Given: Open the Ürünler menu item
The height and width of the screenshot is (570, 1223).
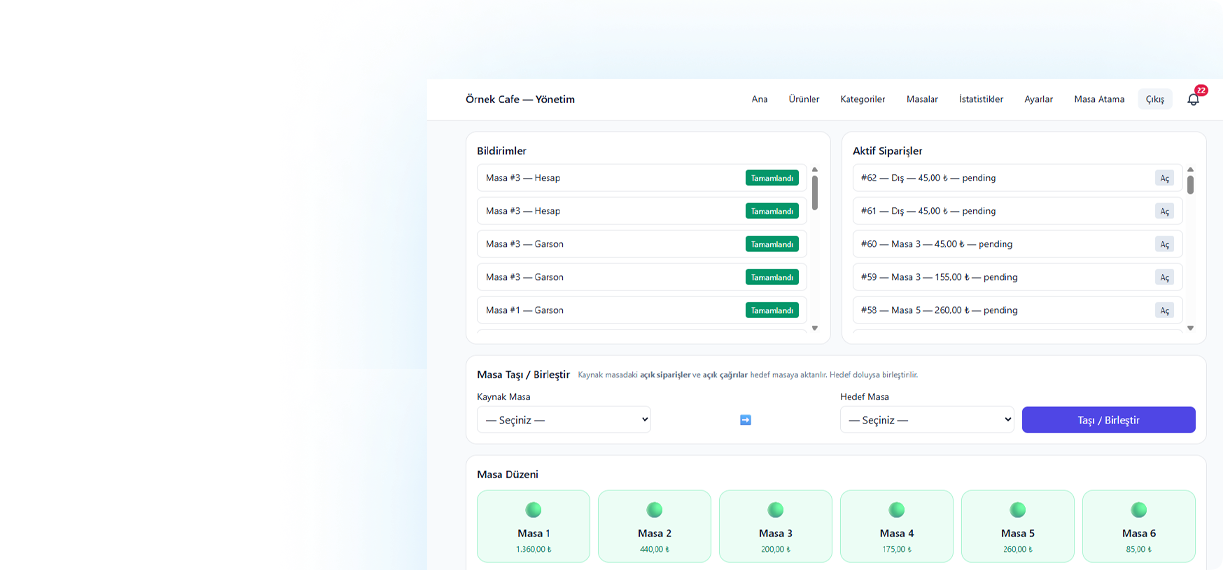Looking at the screenshot, I should [803, 99].
